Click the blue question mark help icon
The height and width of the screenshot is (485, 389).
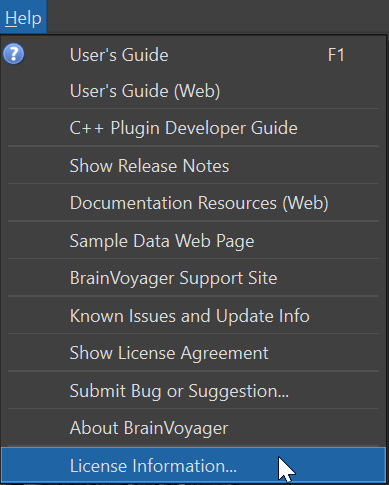[14, 54]
